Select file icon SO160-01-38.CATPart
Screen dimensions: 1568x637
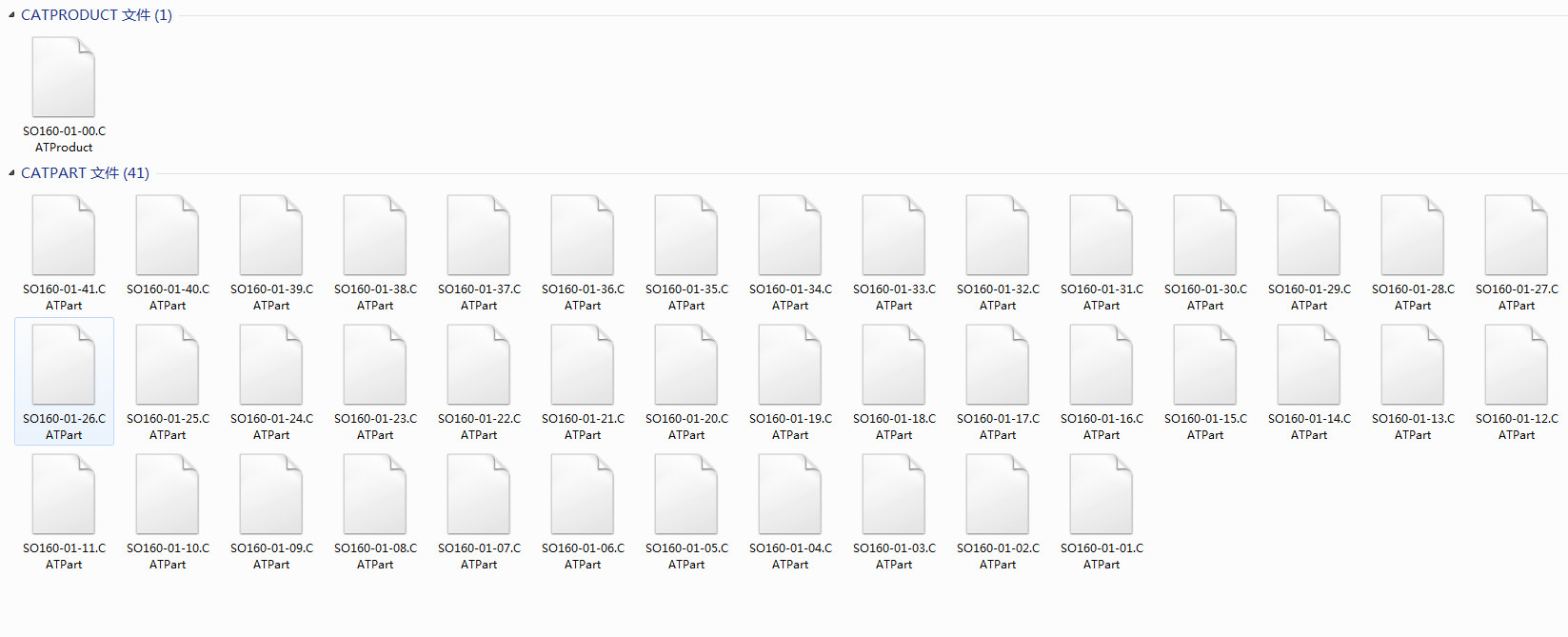click(x=375, y=235)
